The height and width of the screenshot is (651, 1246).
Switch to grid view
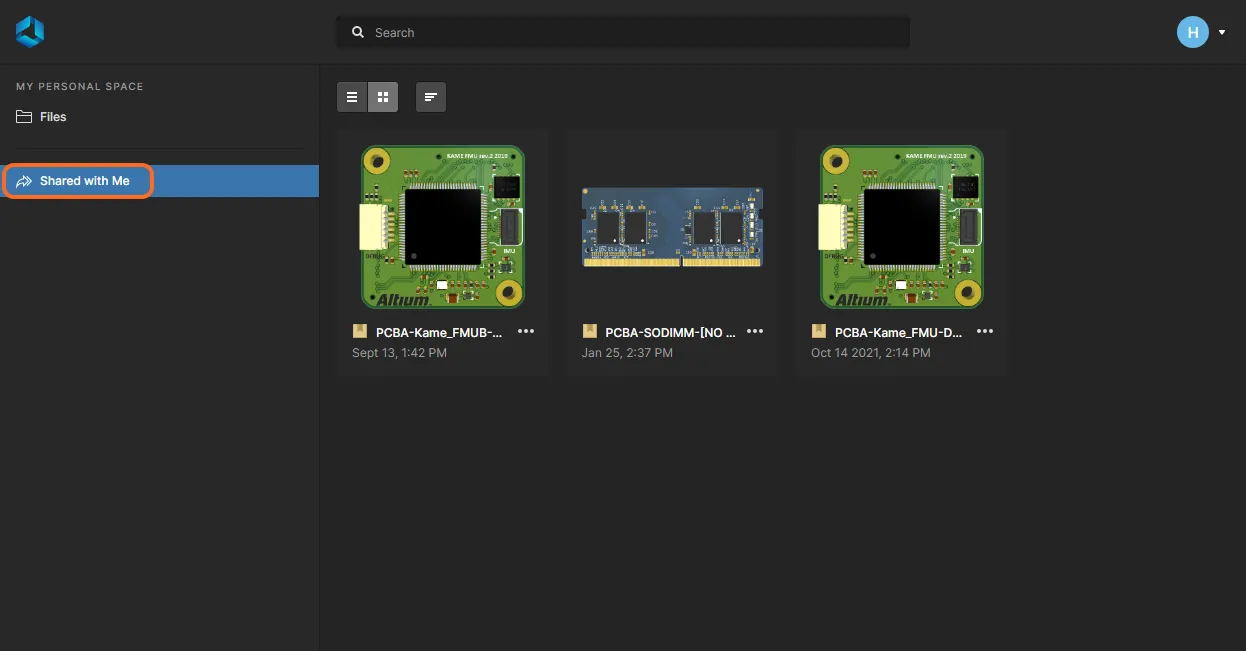click(x=383, y=97)
